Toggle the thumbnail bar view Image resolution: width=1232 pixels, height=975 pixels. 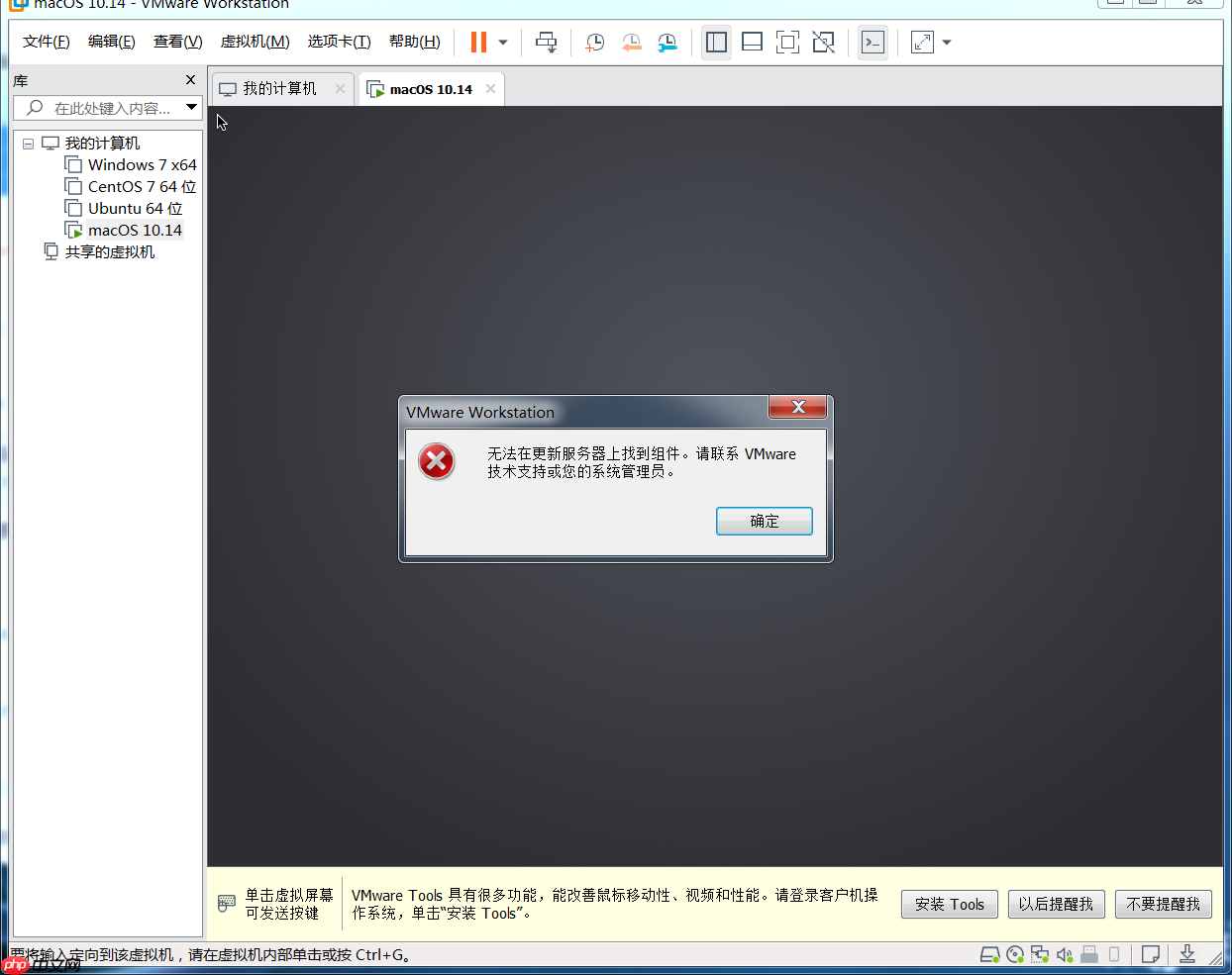click(x=752, y=42)
